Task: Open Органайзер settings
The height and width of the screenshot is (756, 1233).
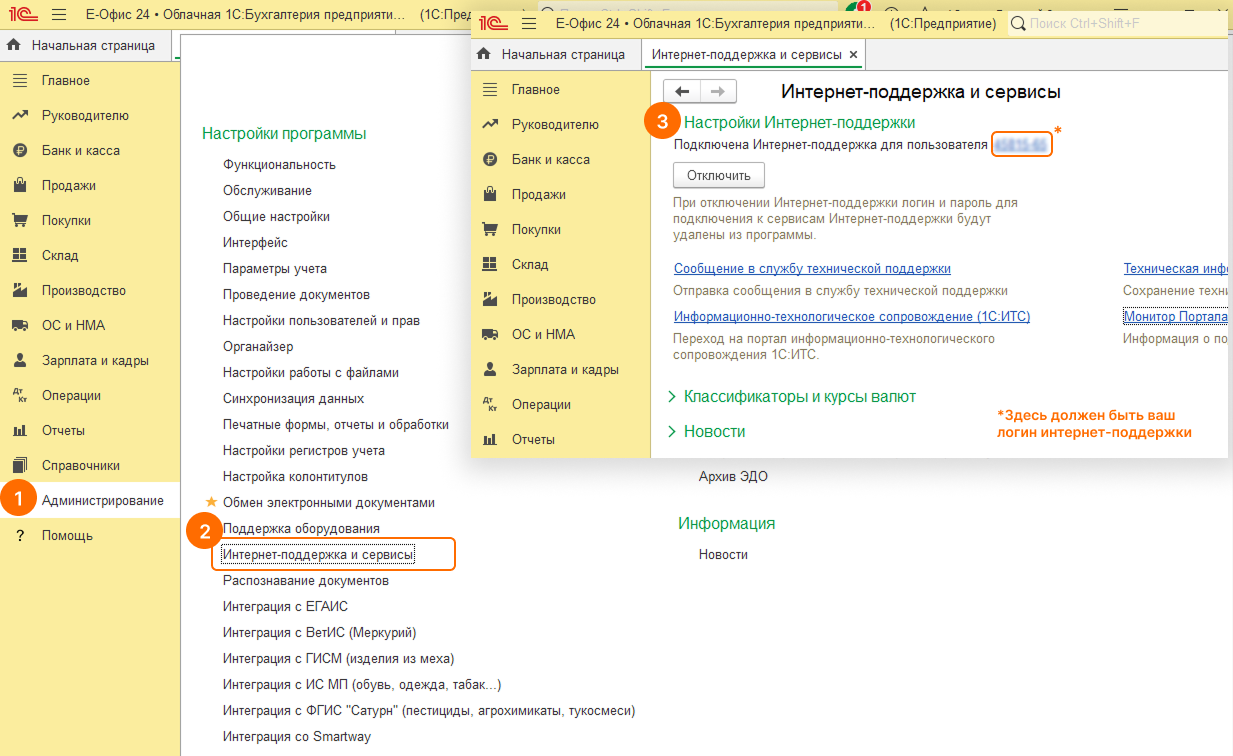Action: coord(258,347)
